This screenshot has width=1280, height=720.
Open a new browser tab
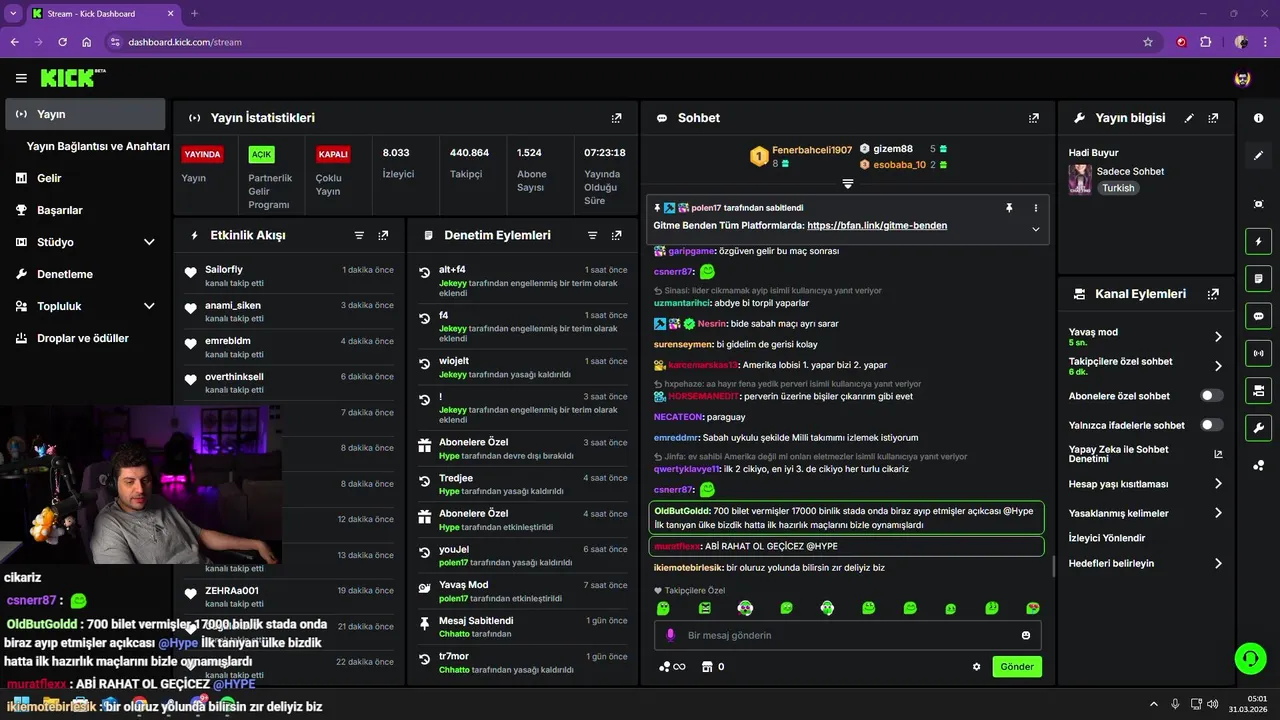(194, 14)
